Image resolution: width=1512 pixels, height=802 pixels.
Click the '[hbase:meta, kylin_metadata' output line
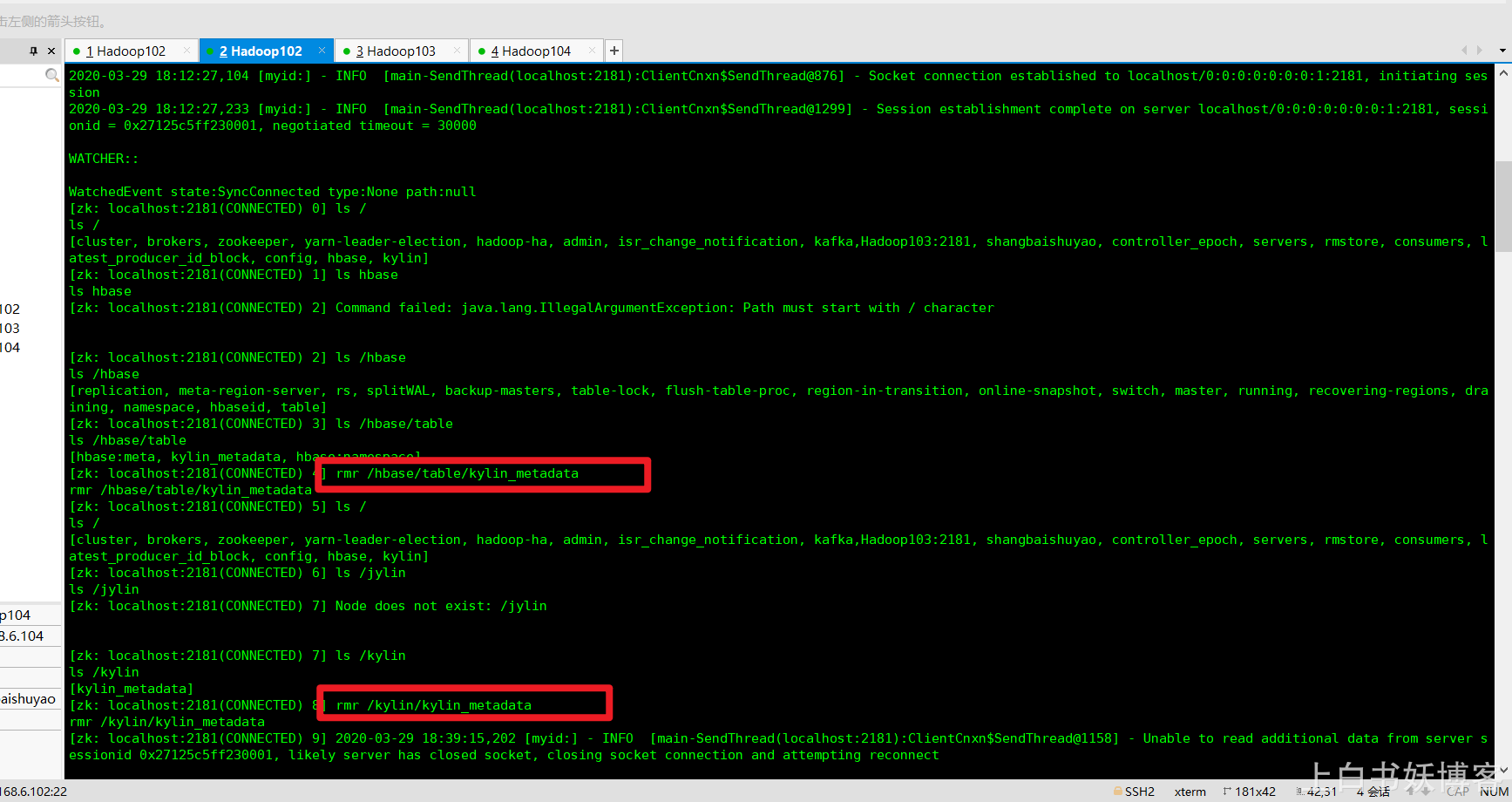point(245,457)
